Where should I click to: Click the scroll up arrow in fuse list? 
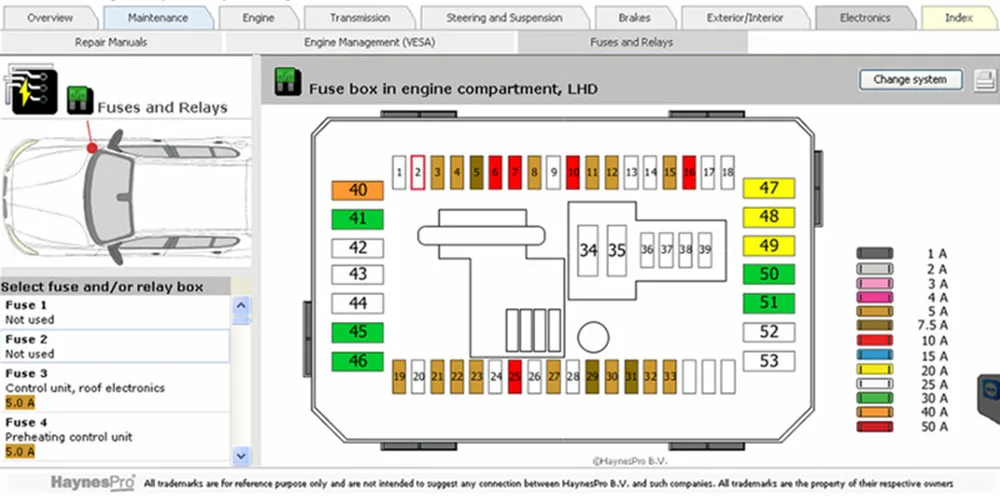click(241, 305)
